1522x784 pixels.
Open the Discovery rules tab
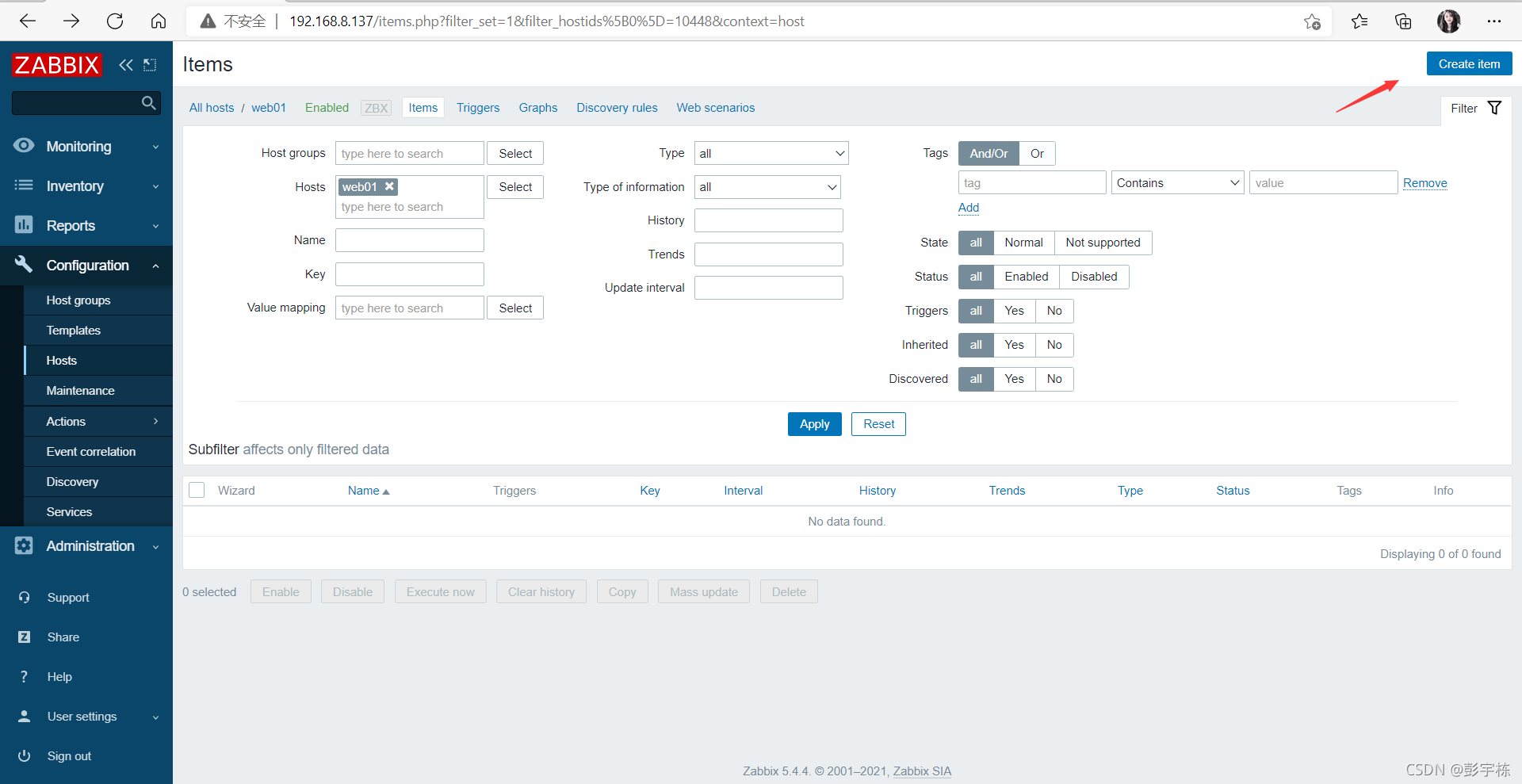click(x=617, y=108)
